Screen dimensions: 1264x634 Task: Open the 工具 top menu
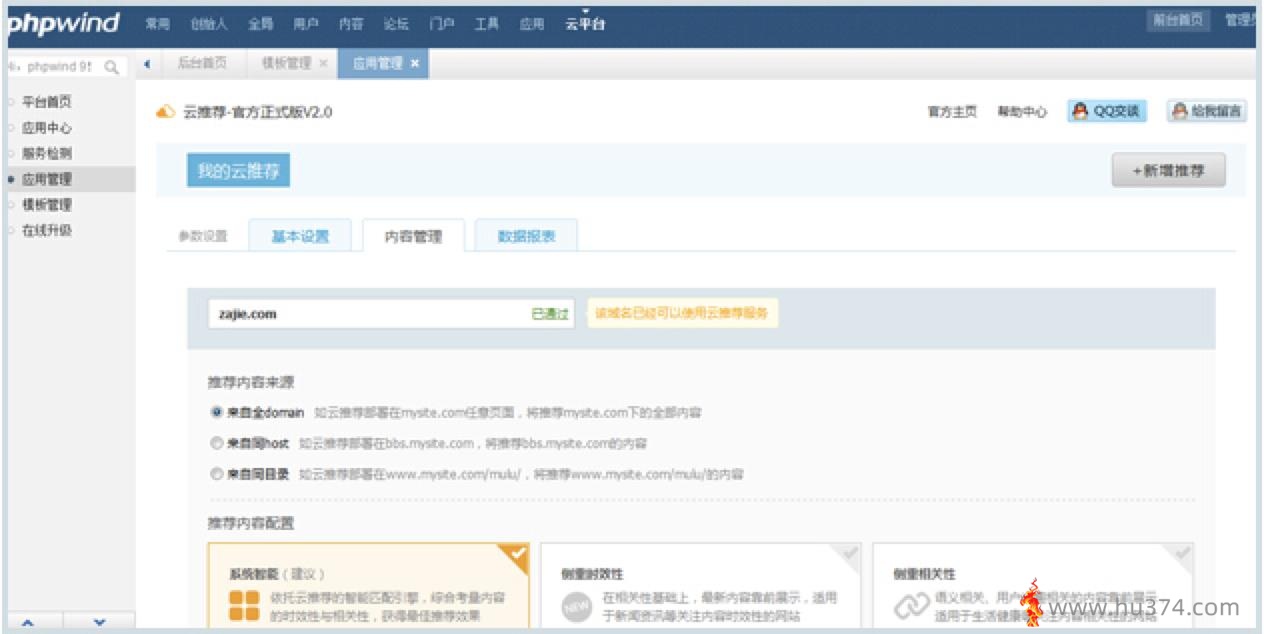[486, 24]
